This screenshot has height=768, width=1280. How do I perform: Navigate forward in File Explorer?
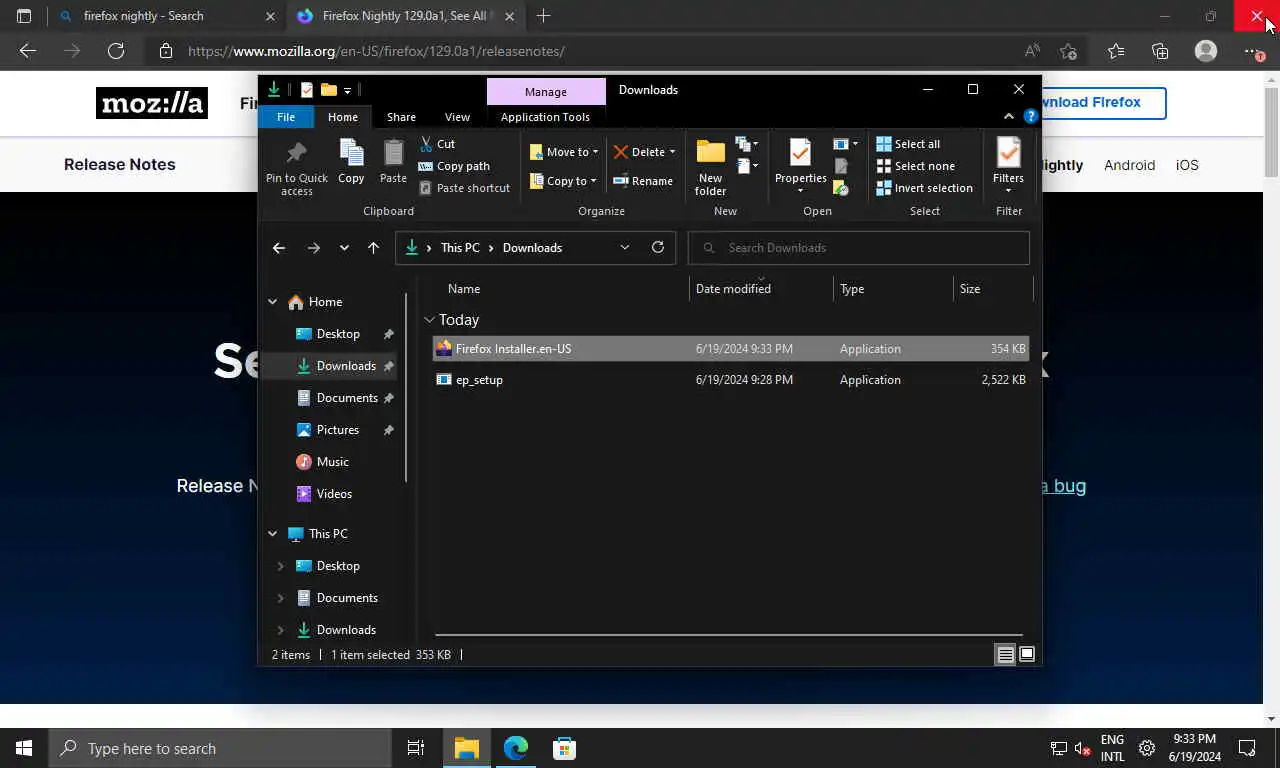(314, 248)
